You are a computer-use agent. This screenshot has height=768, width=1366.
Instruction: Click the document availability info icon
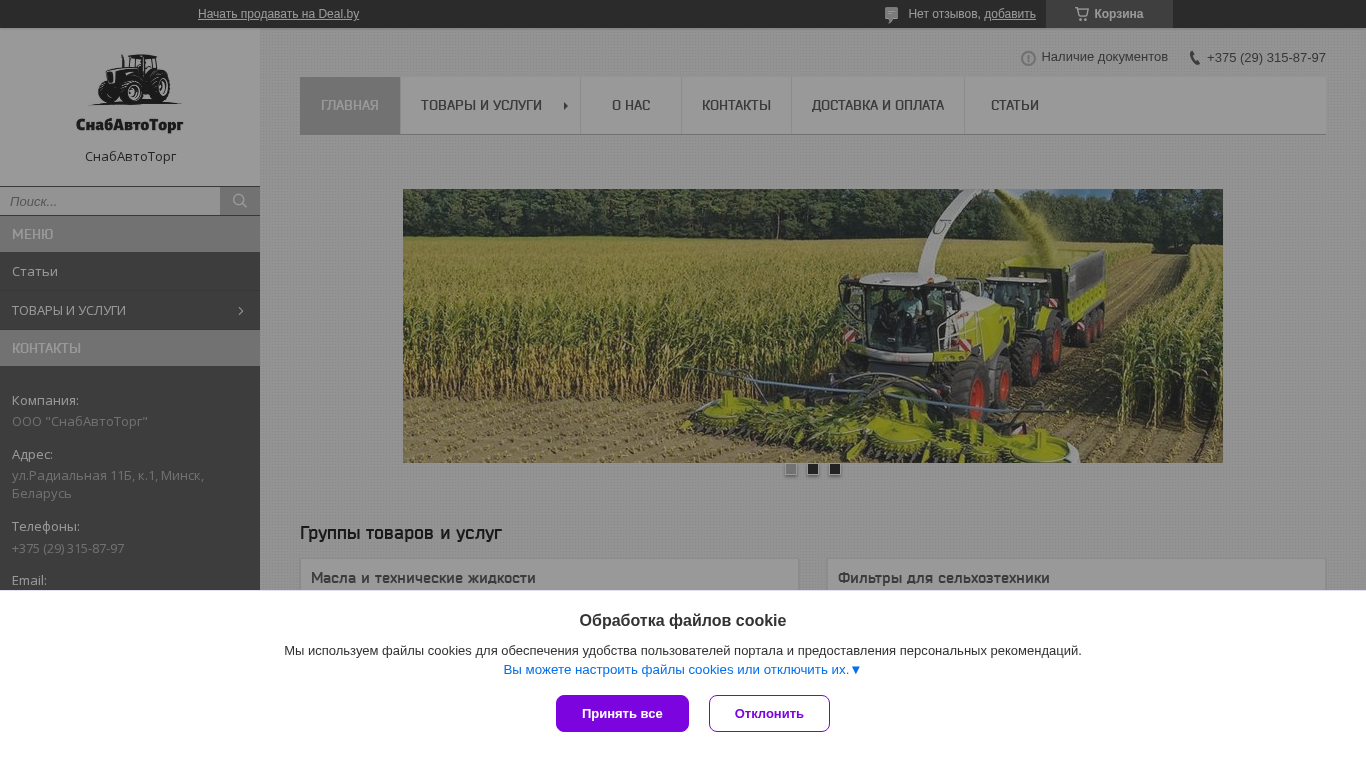(1028, 58)
